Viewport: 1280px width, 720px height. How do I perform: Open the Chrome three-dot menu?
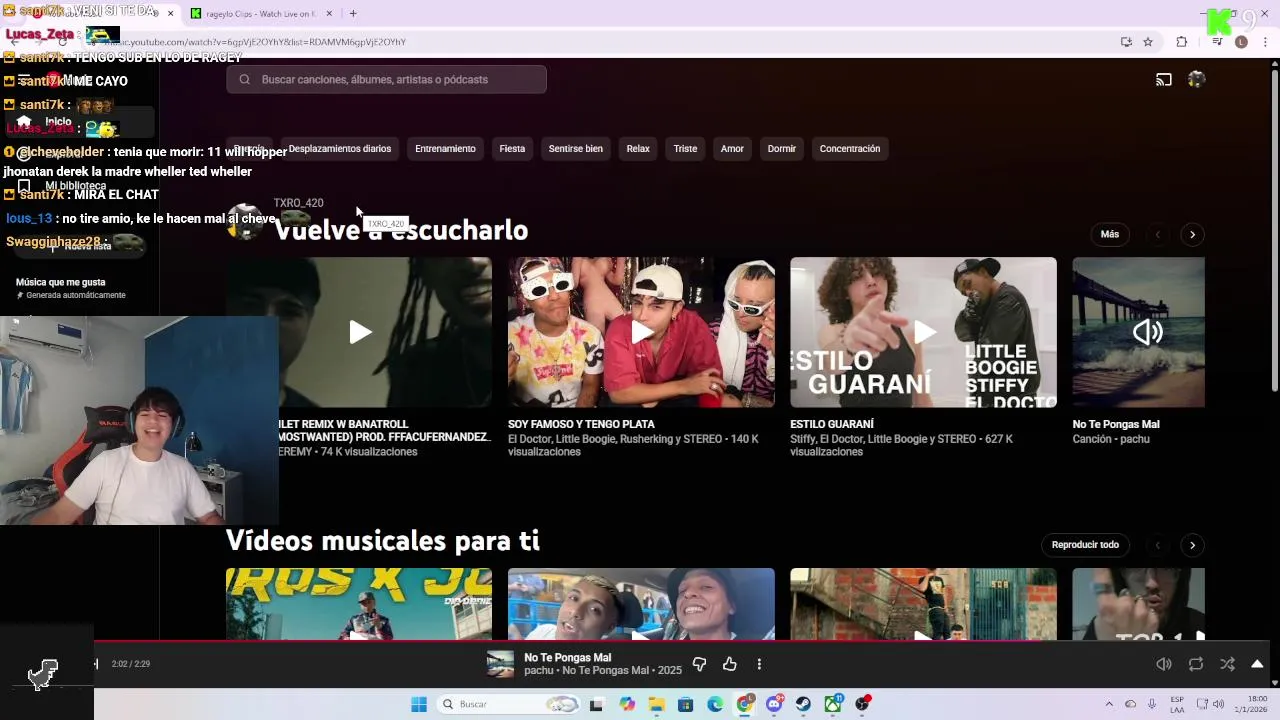1266,42
